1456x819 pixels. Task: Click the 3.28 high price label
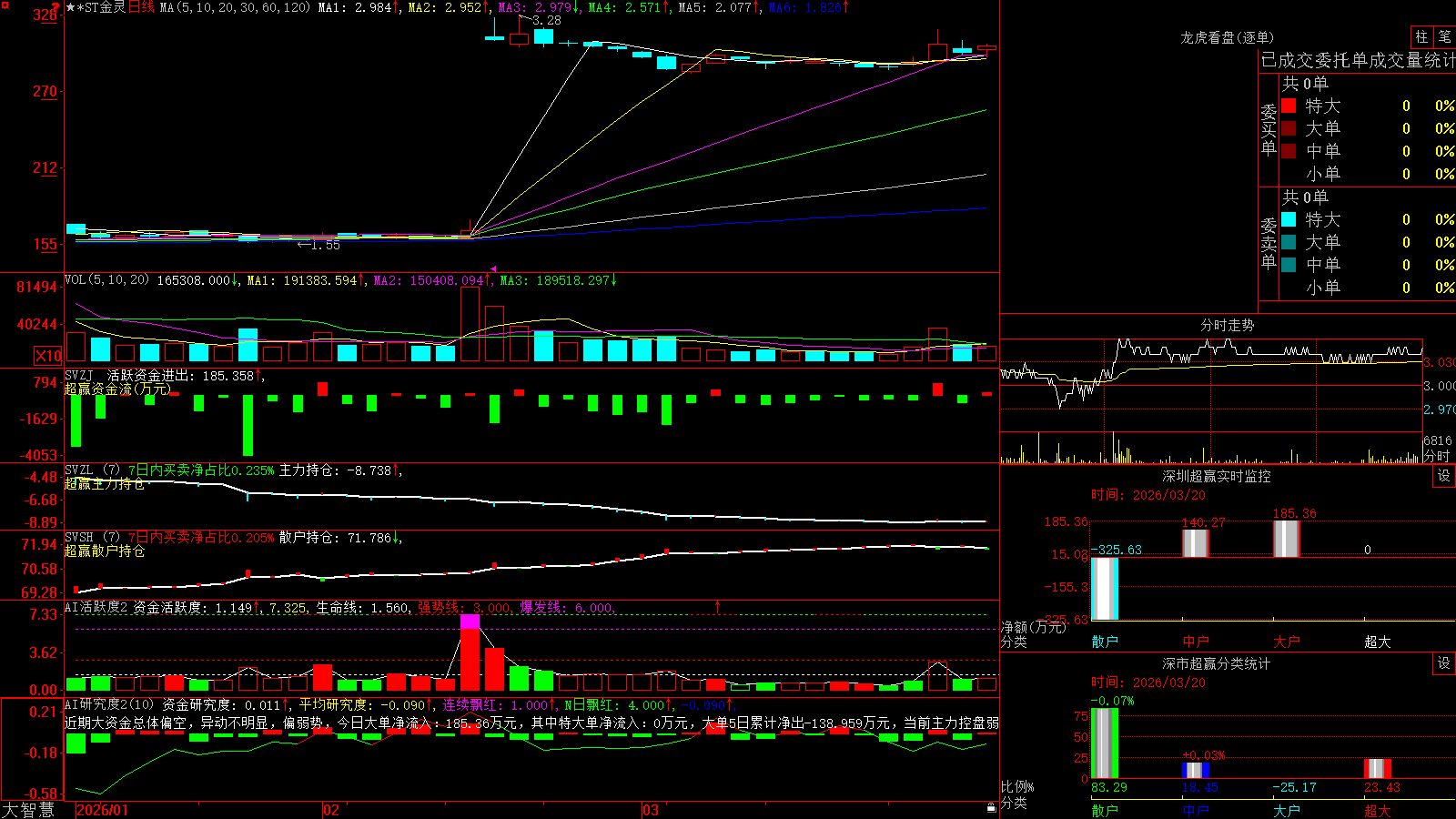tap(547, 20)
